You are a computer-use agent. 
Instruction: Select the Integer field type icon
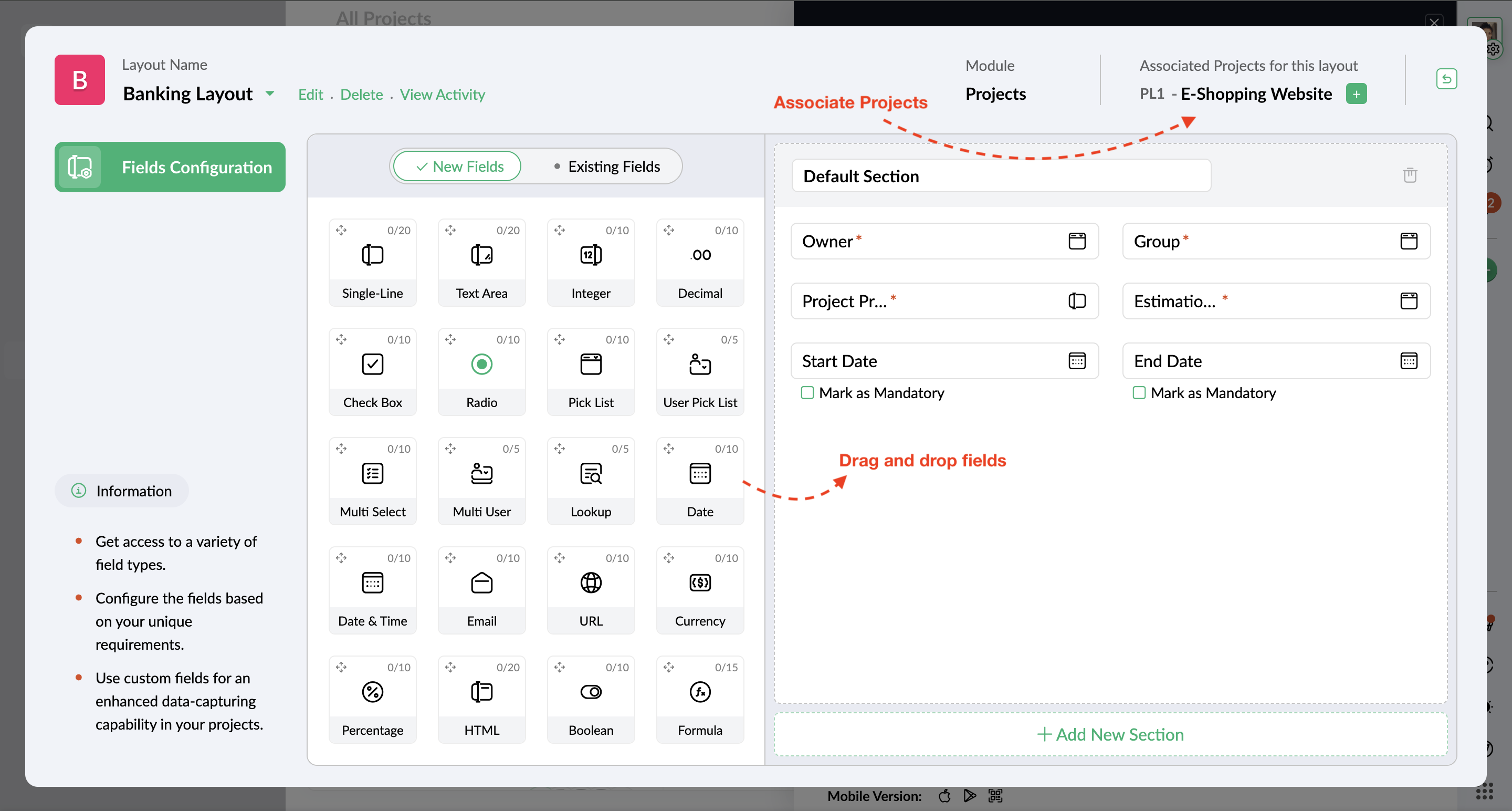[x=591, y=255]
